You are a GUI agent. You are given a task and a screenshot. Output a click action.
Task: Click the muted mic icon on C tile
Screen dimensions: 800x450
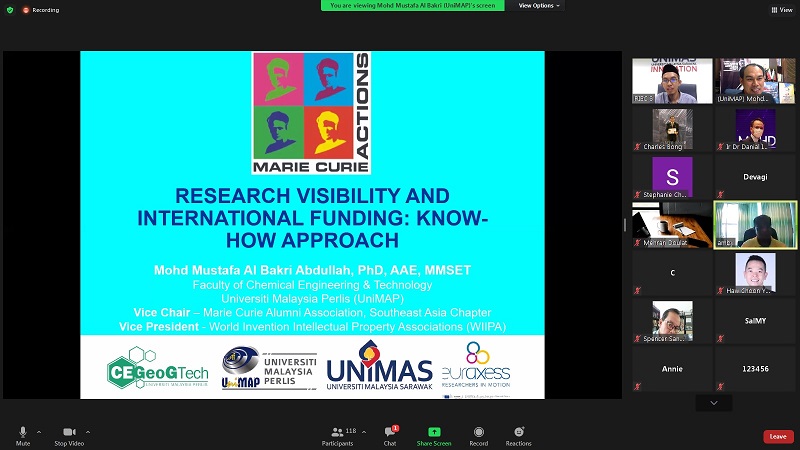pyautogui.click(x=637, y=291)
